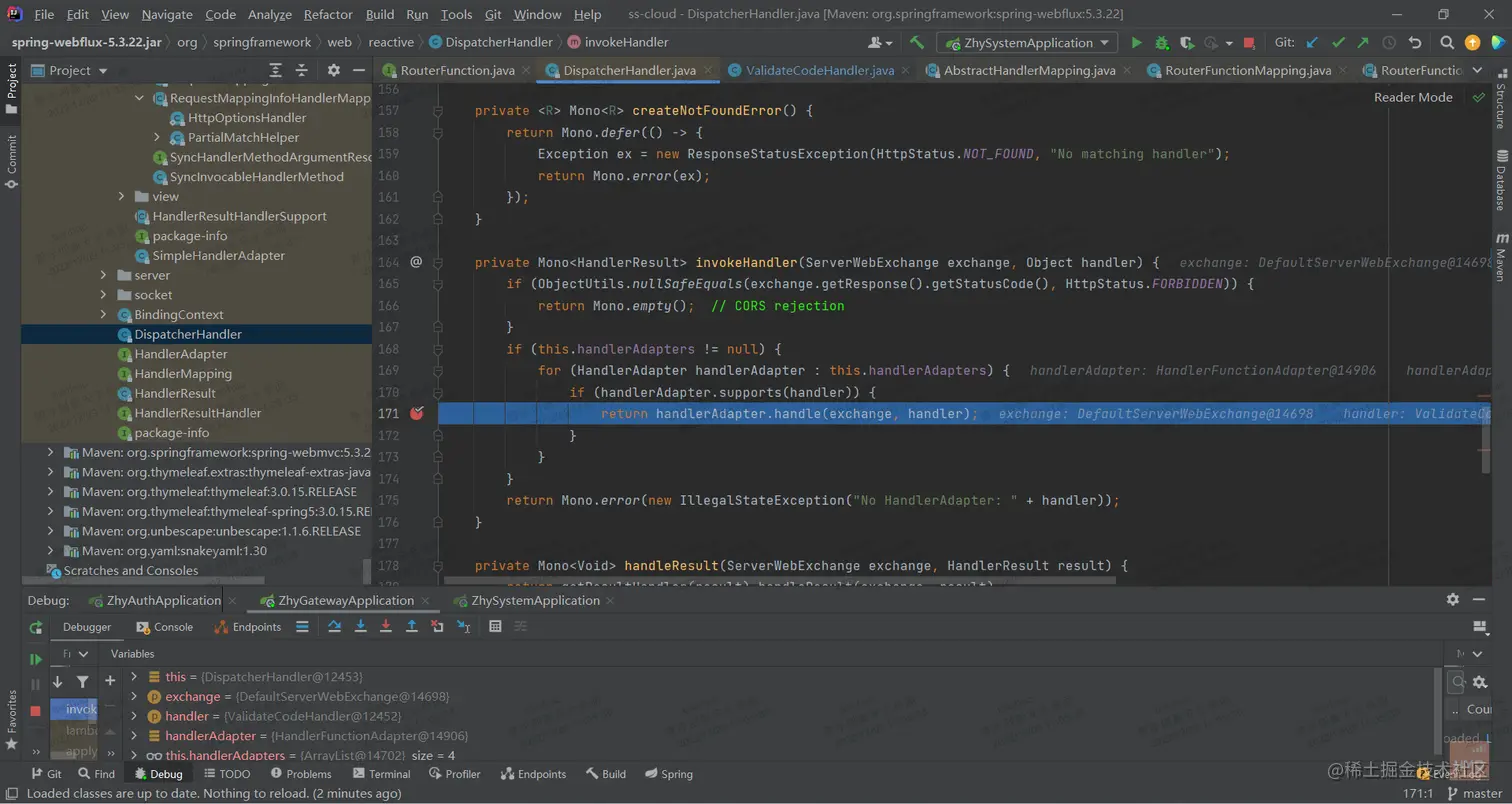The image size is (1512, 804).
Task: Open the Profiler tool window
Action: click(454, 774)
